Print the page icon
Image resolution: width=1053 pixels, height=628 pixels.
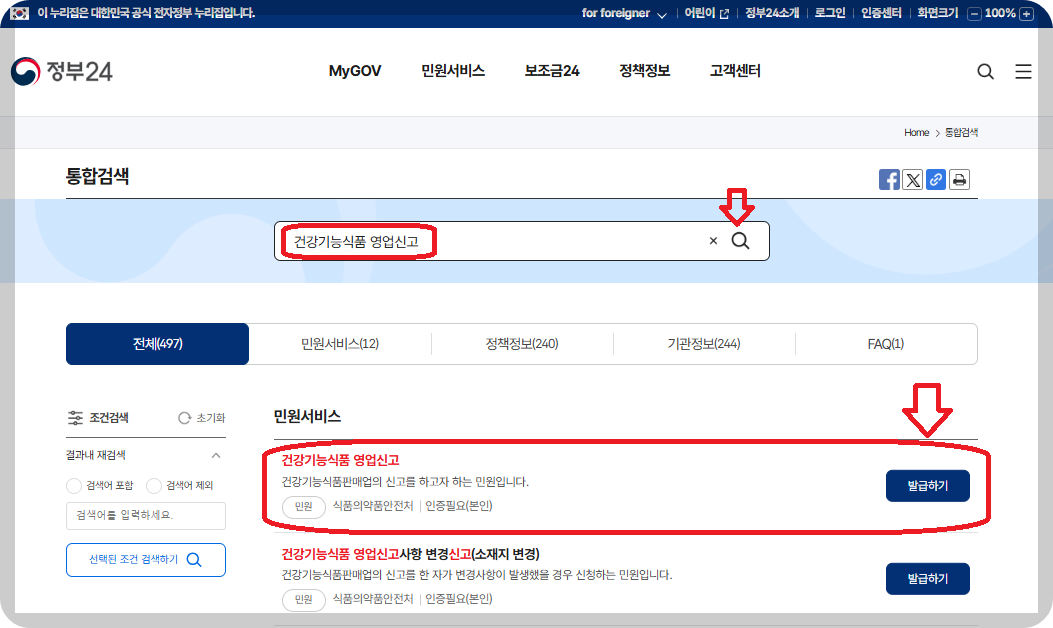tap(959, 179)
